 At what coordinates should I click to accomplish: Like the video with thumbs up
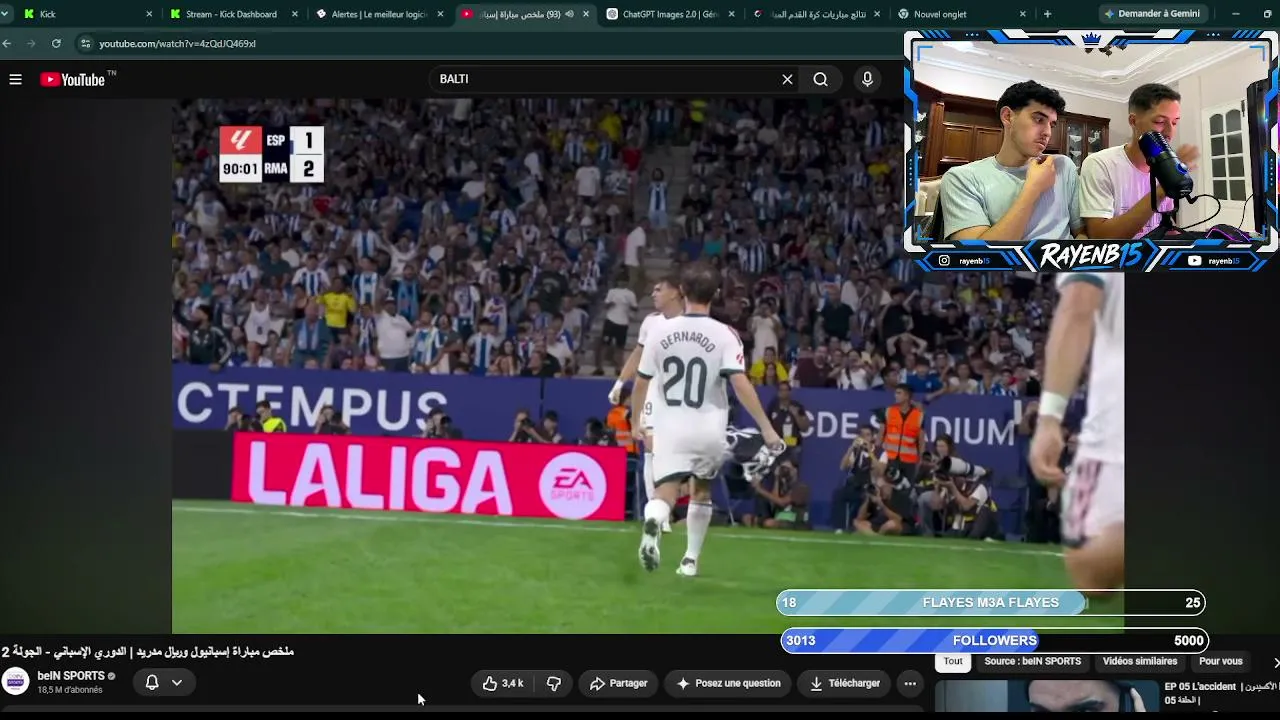pyautogui.click(x=503, y=683)
